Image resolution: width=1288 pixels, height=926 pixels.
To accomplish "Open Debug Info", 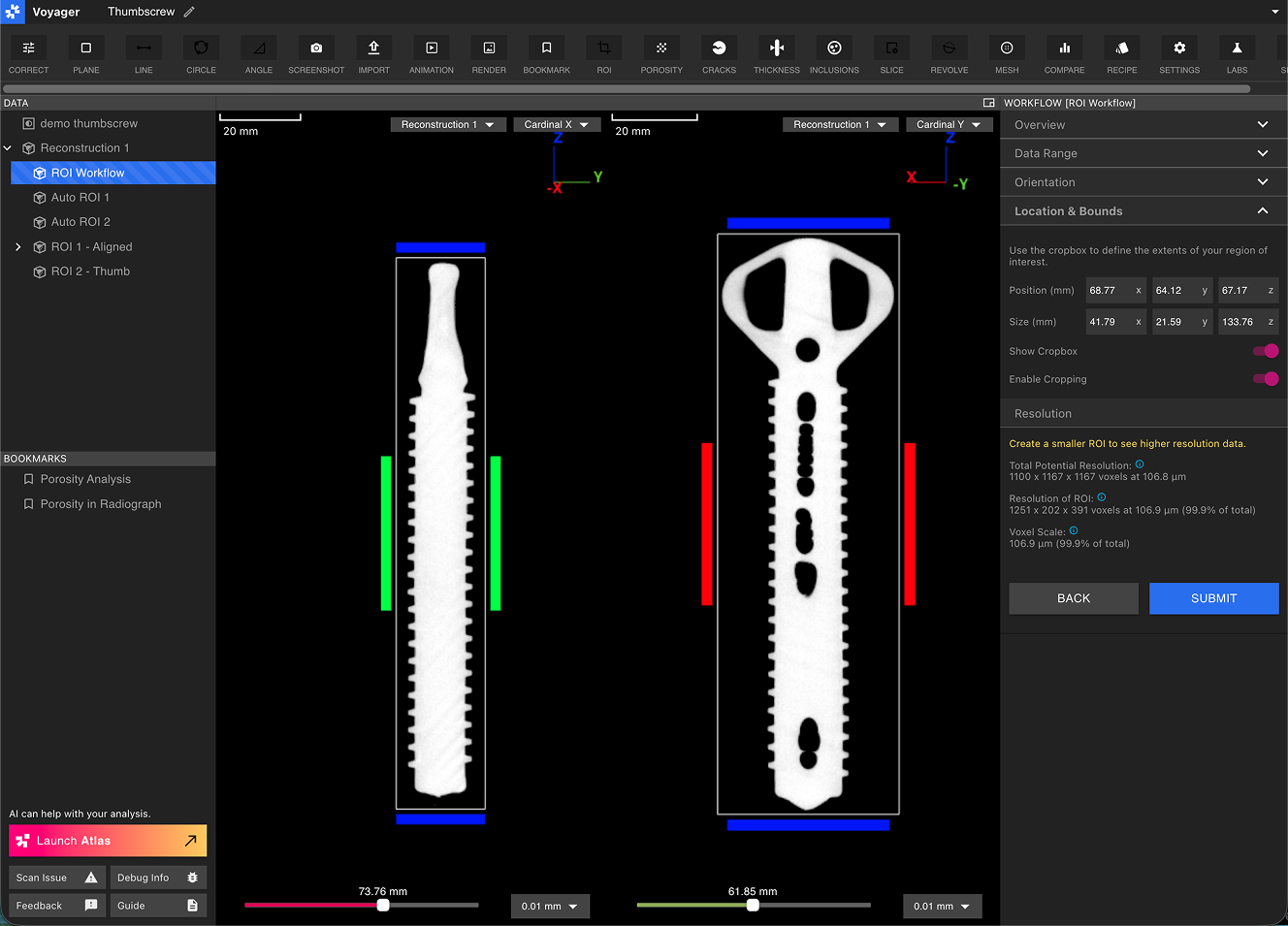I will coord(158,878).
